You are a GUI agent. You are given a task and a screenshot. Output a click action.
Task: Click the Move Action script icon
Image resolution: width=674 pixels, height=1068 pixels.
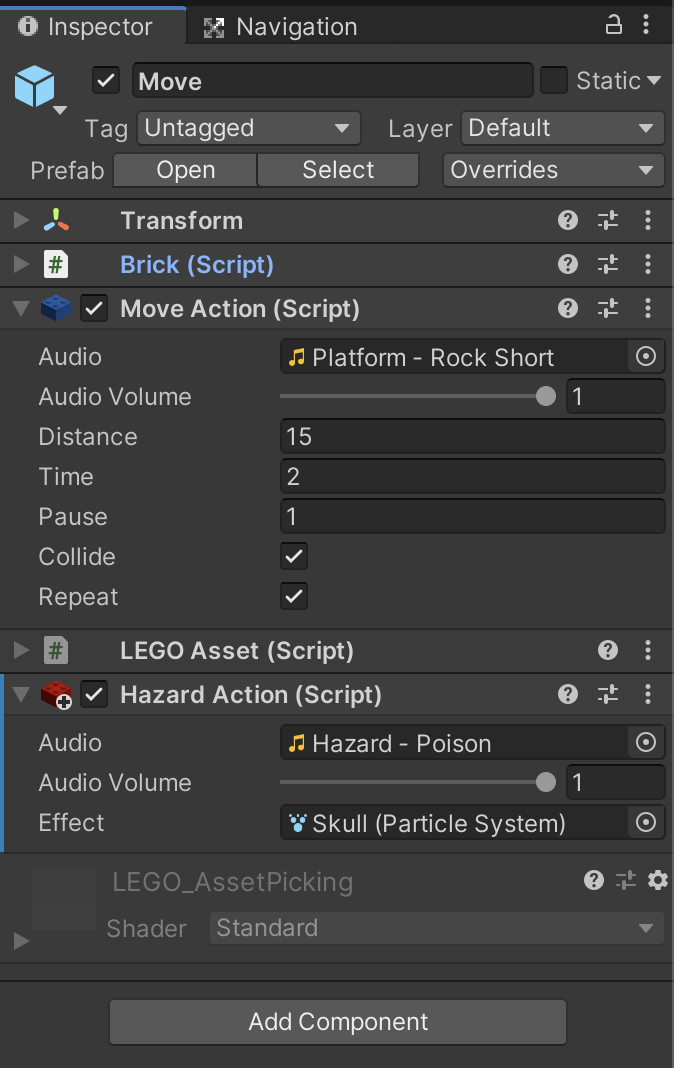tap(57, 308)
